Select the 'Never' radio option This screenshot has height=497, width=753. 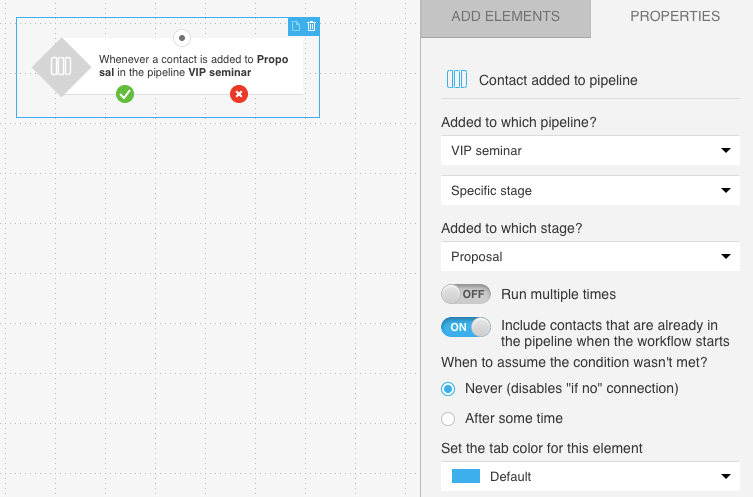tap(448, 388)
